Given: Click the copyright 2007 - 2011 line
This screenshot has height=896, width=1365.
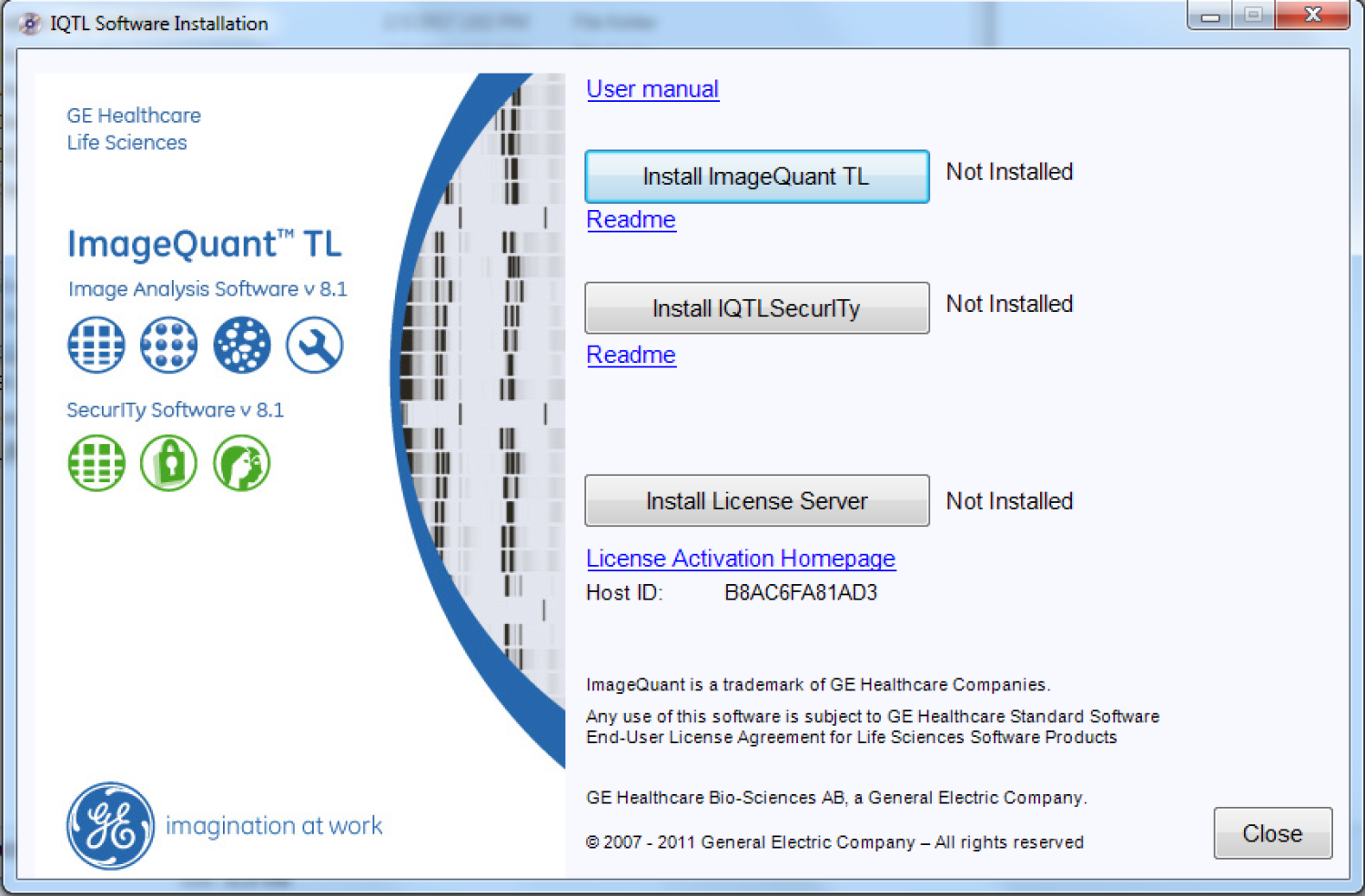Looking at the screenshot, I should pyautogui.click(x=834, y=842).
